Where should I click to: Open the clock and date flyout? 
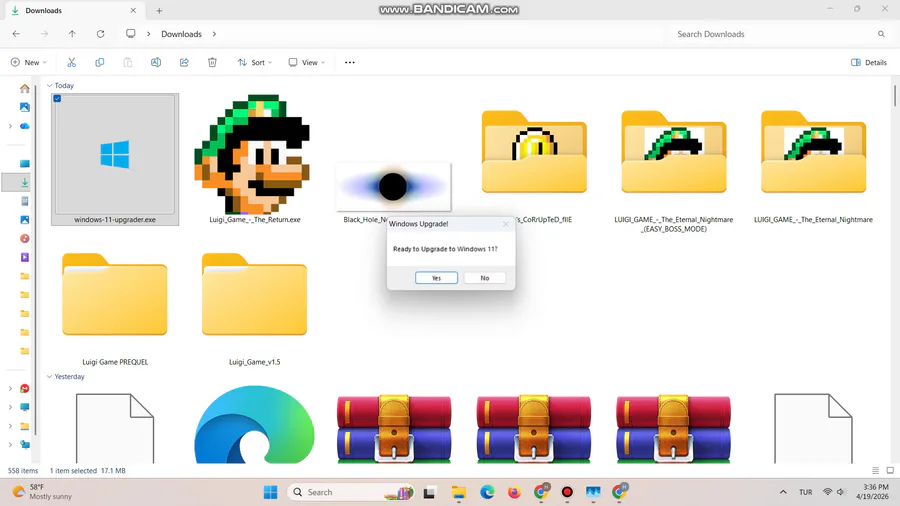coord(872,492)
